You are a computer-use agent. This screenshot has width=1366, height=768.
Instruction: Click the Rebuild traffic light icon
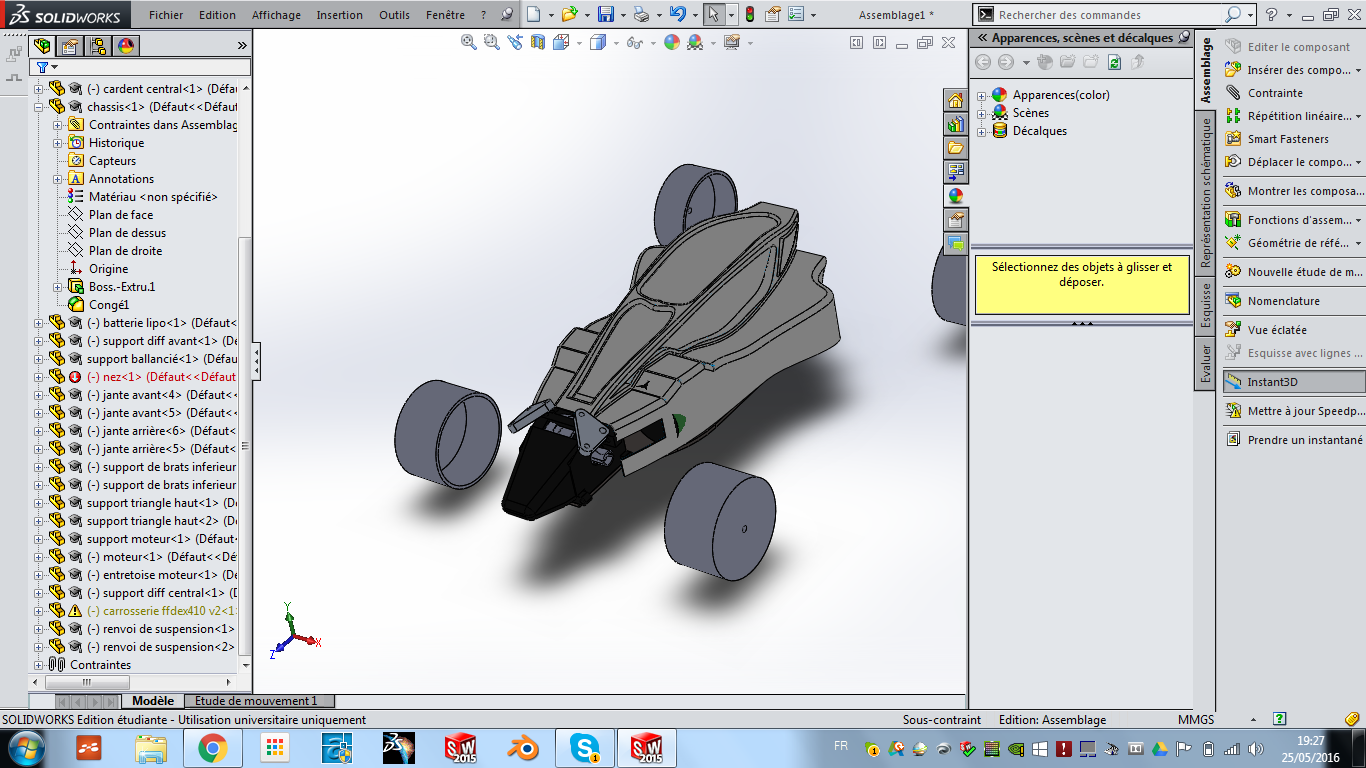(x=749, y=14)
